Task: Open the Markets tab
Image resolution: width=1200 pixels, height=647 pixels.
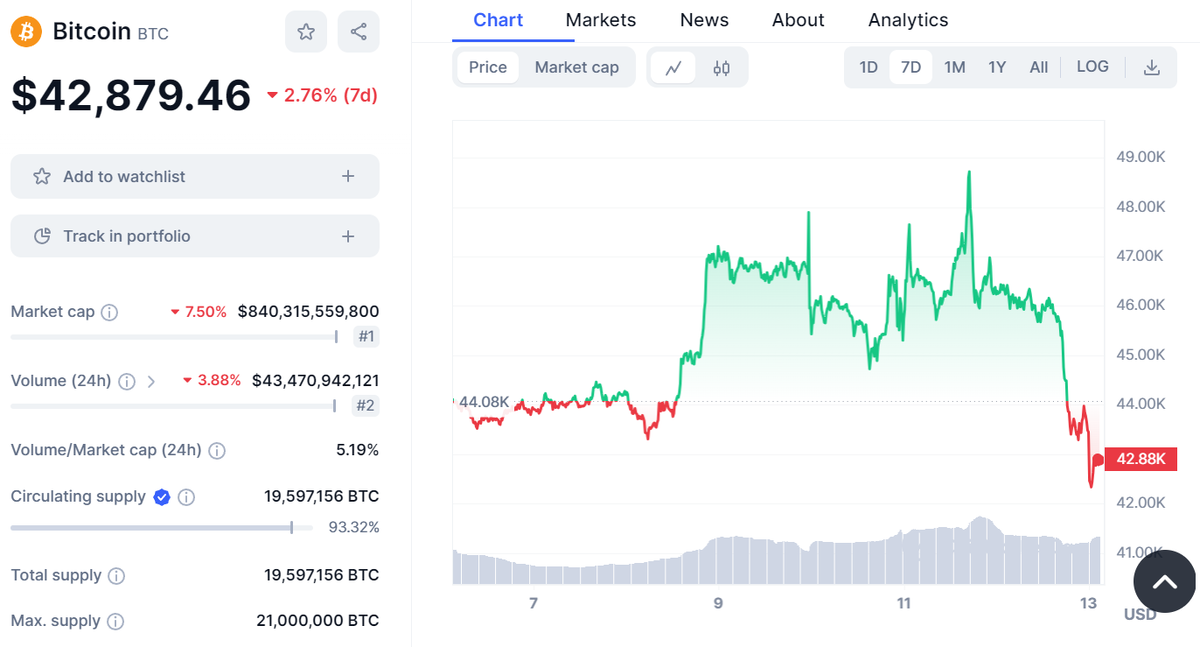Action: (601, 20)
